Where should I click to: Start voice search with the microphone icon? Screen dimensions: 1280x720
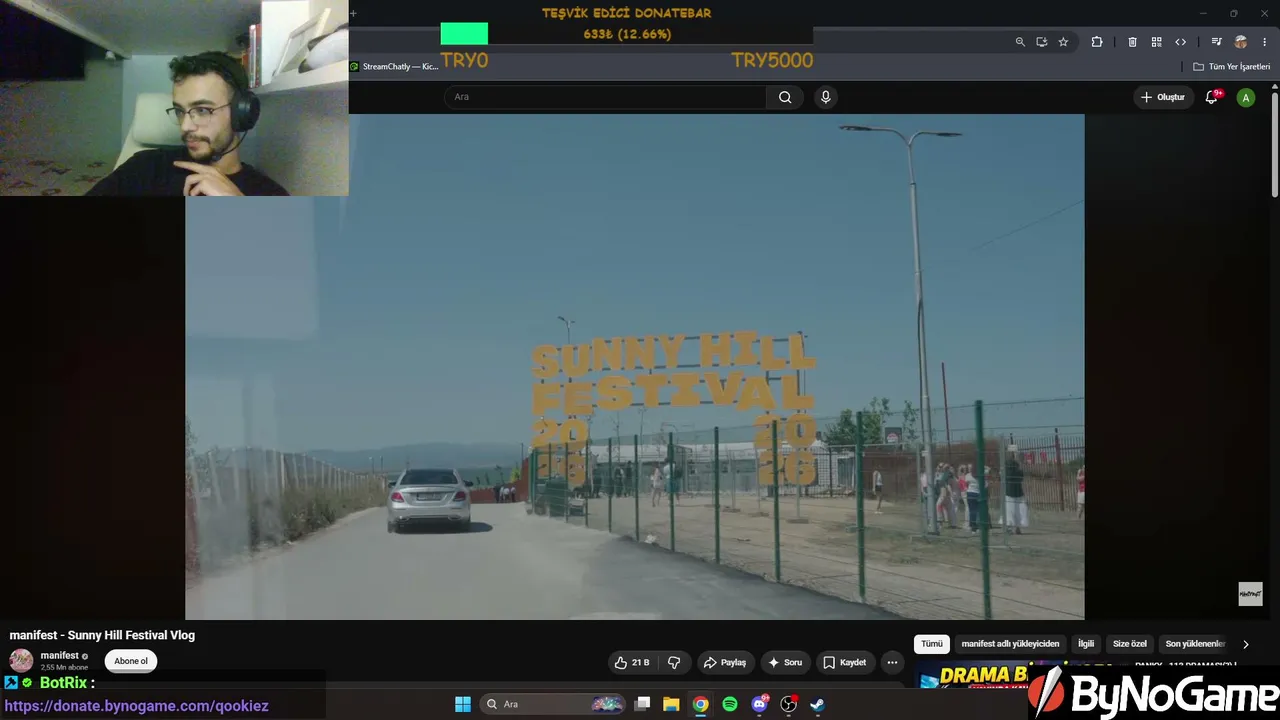[825, 97]
